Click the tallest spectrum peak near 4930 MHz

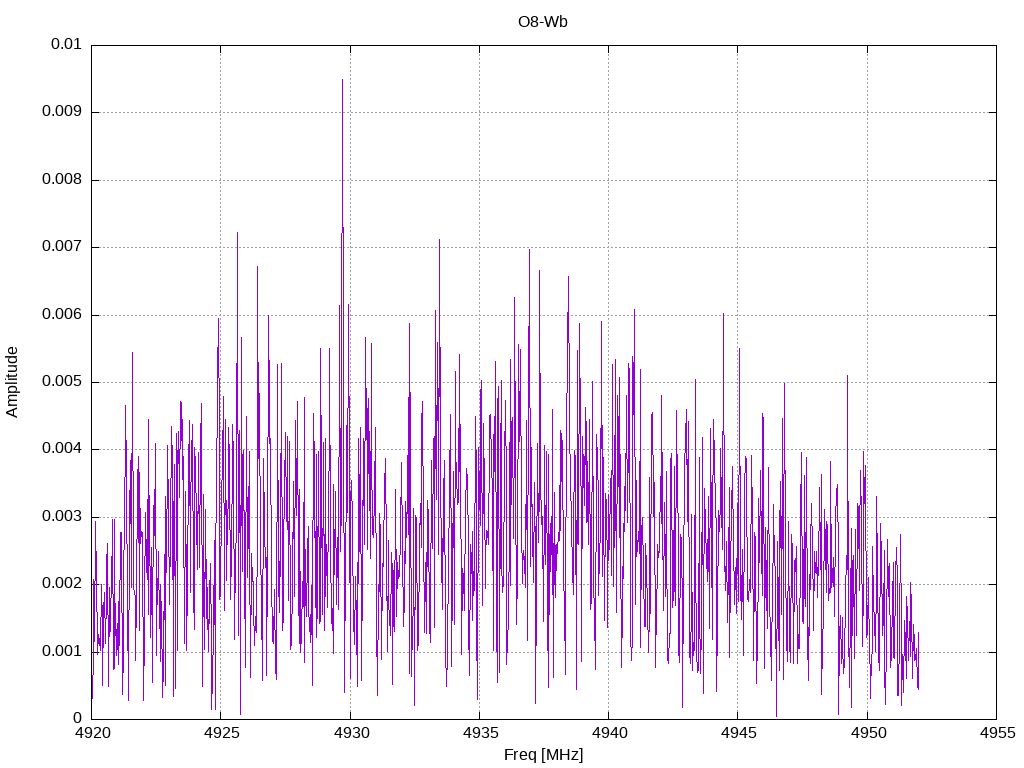(342, 80)
